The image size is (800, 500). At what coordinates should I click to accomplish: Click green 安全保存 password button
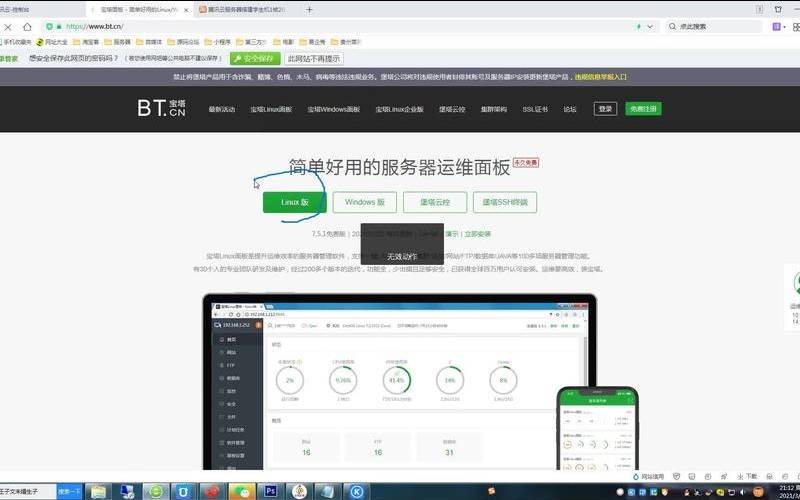pyautogui.click(x=255, y=59)
